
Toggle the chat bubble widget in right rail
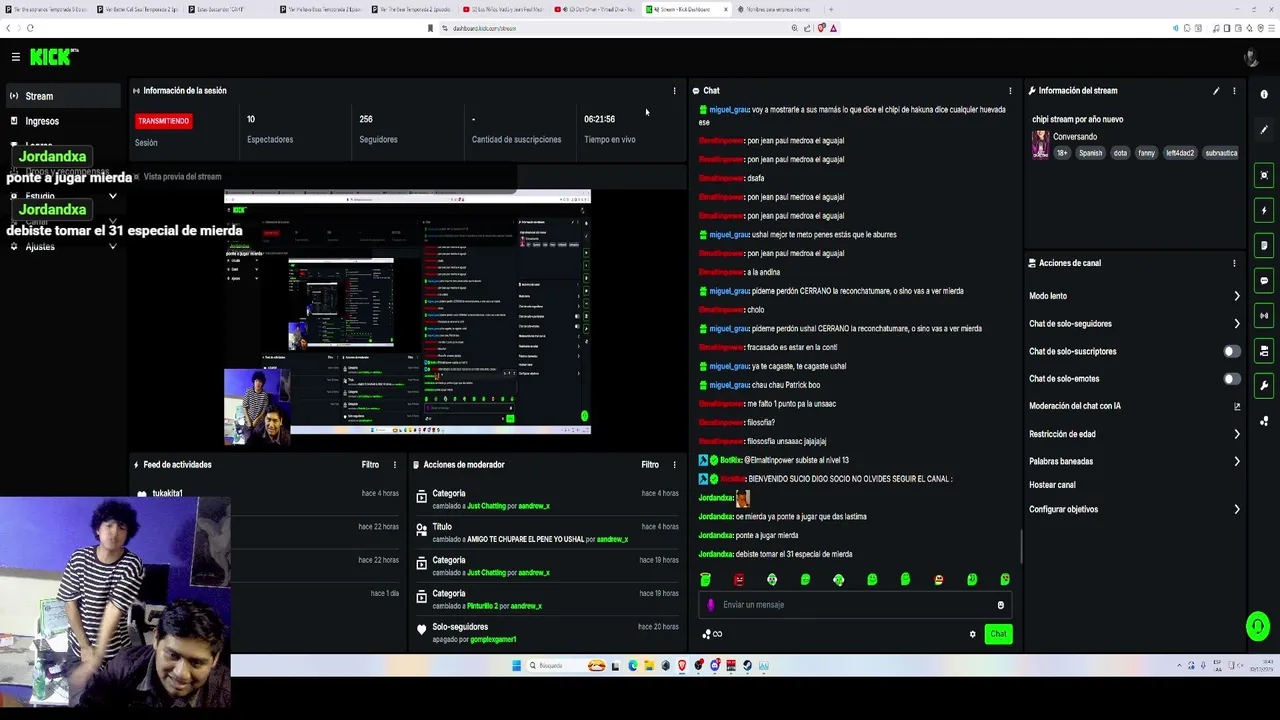pyautogui.click(x=1264, y=281)
